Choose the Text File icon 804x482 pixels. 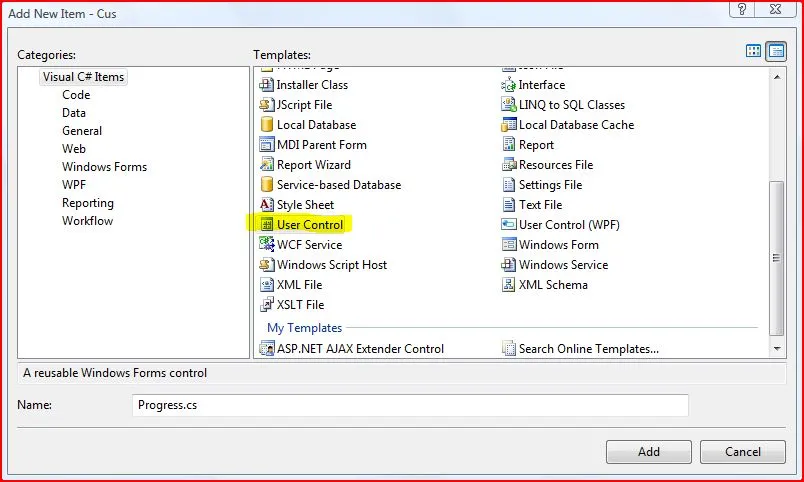pos(508,205)
